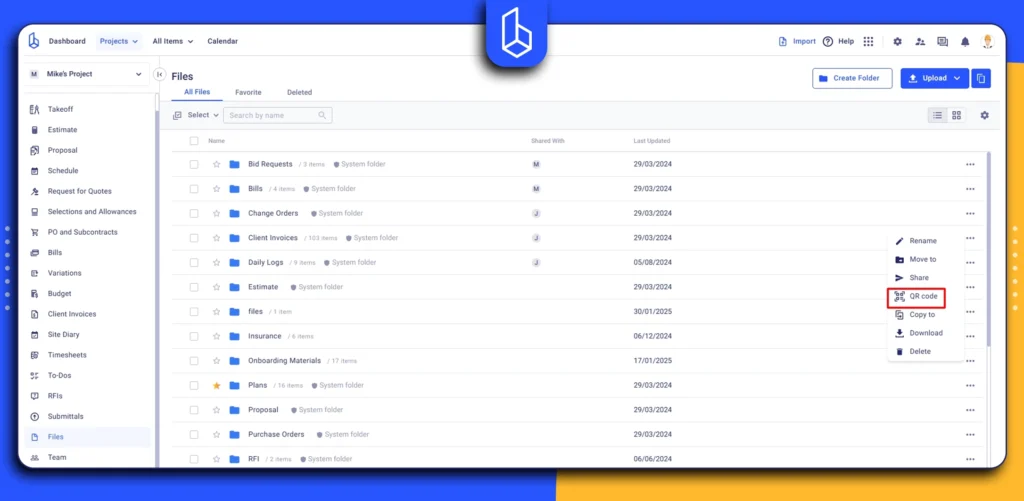Screen dimensions: 1024x501
Task: Click the Create Folder button
Action: (852, 78)
